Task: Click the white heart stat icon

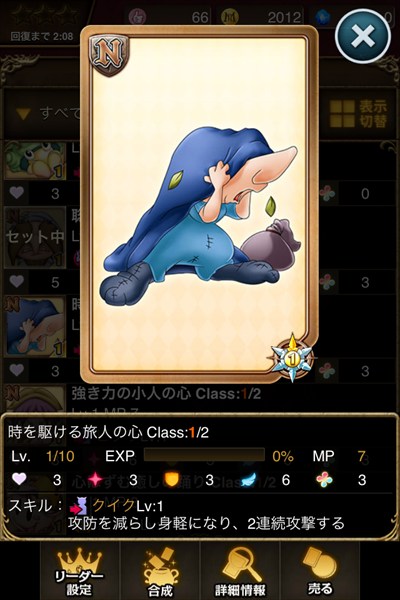Action: click(x=20, y=479)
